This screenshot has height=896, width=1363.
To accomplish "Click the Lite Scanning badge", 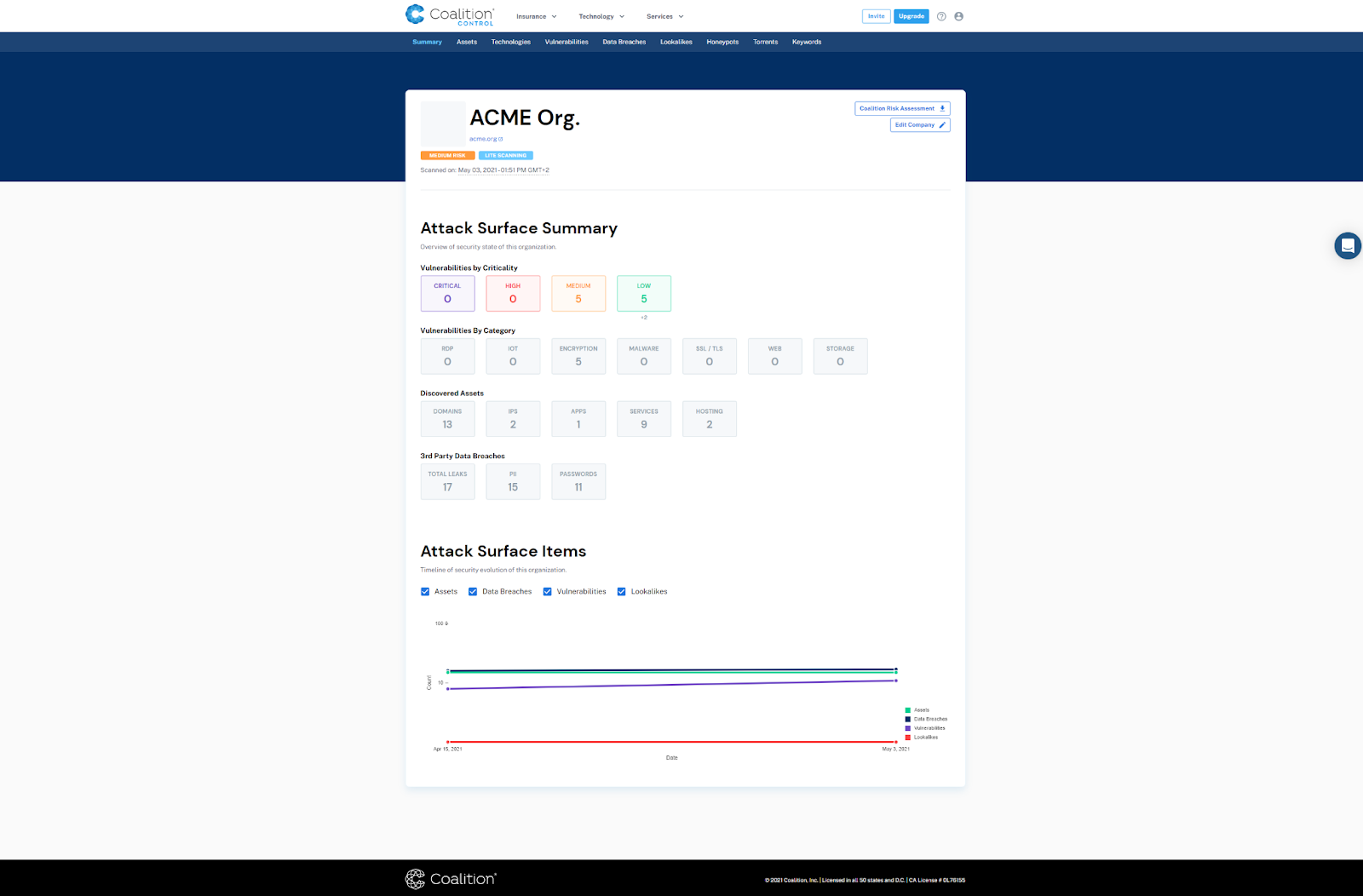I will tap(506, 156).
